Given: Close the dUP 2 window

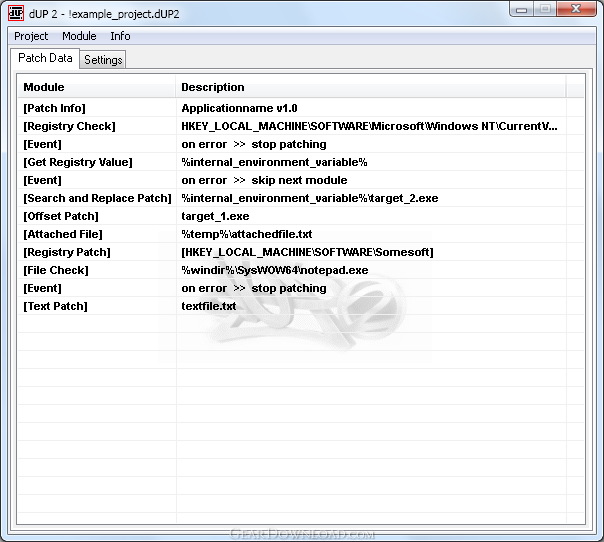Looking at the screenshot, I should (x=576, y=9).
